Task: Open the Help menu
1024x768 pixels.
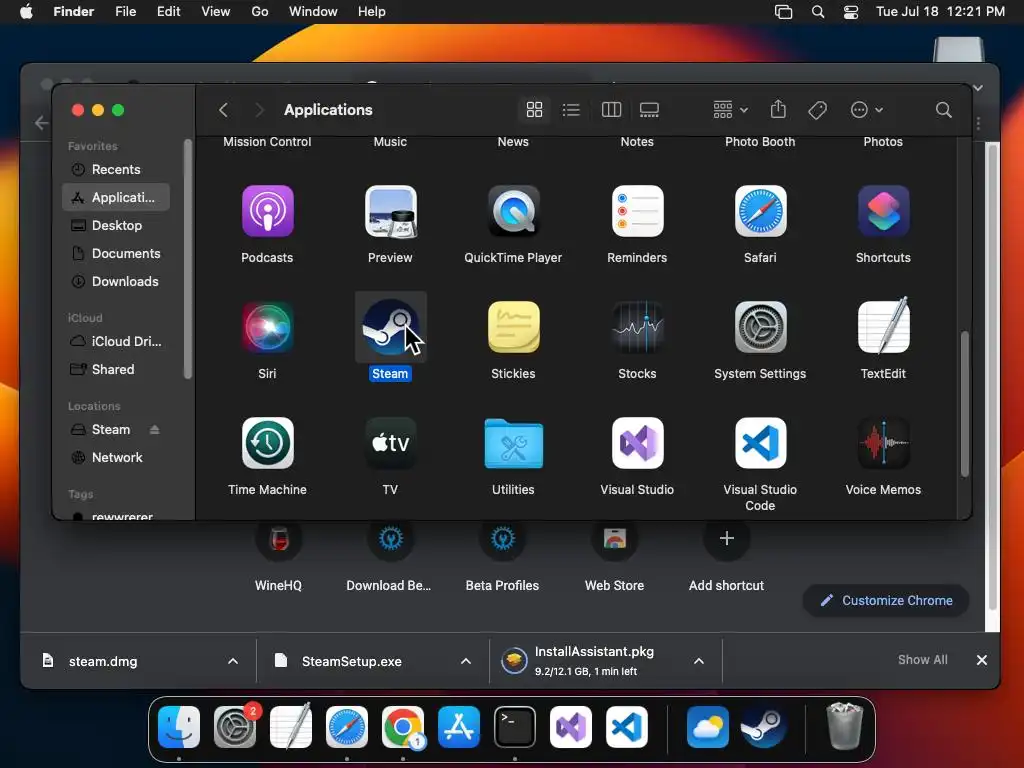Action: pos(372,11)
